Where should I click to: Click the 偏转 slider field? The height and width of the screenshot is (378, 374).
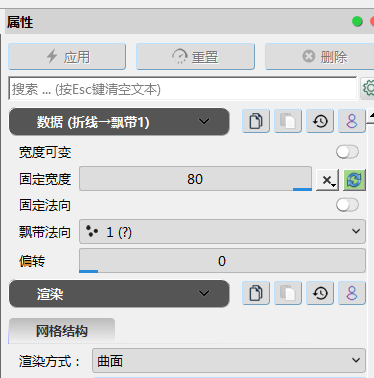click(222, 261)
